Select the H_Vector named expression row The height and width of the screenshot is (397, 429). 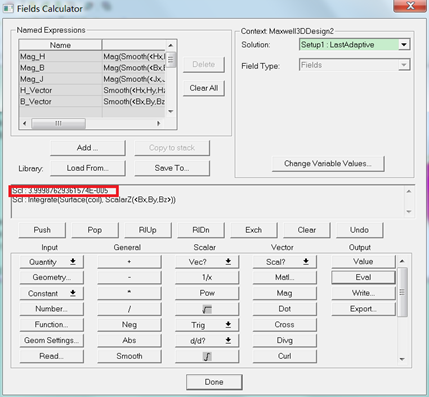point(92,90)
